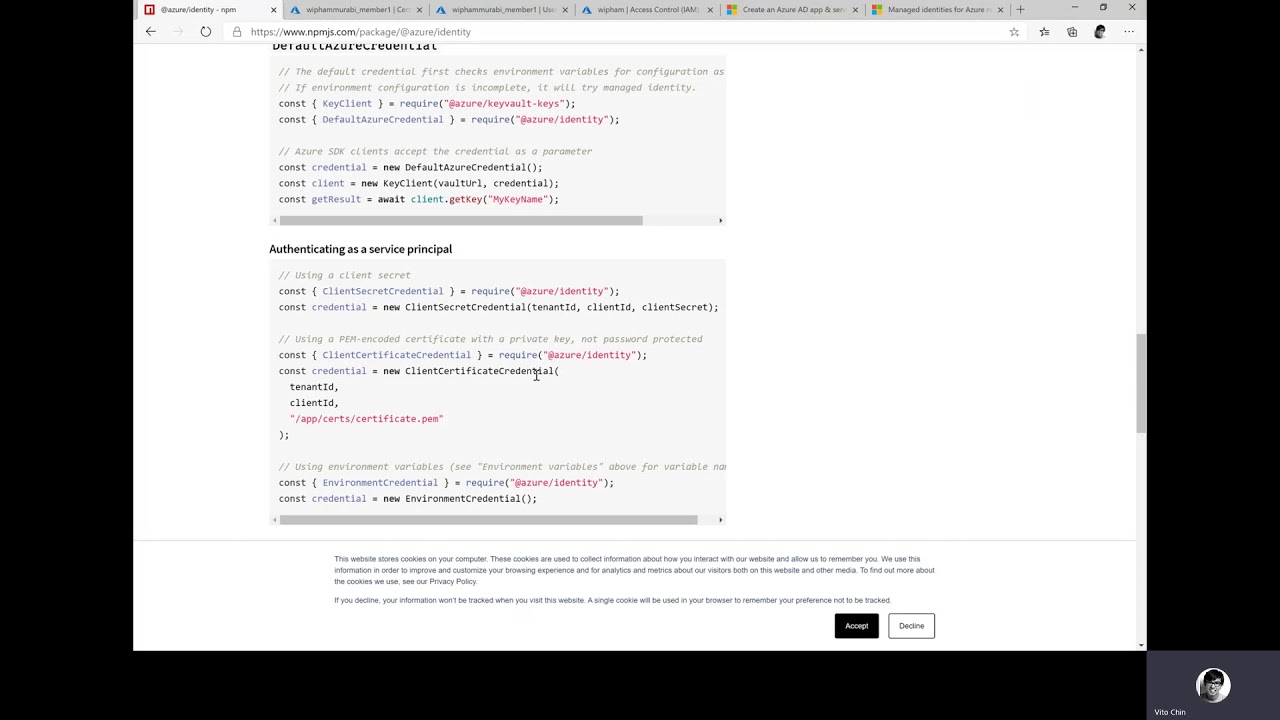
Task: Close the Create an Azure AD app tab
Action: click(855, 10)
